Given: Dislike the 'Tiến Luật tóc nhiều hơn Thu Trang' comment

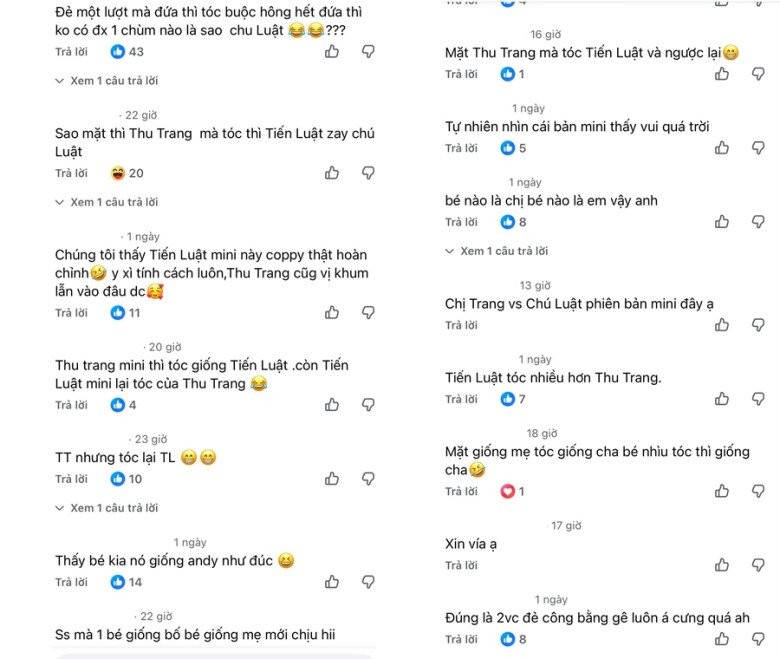Looking at the screenshot, I should (x=758, y=399).
